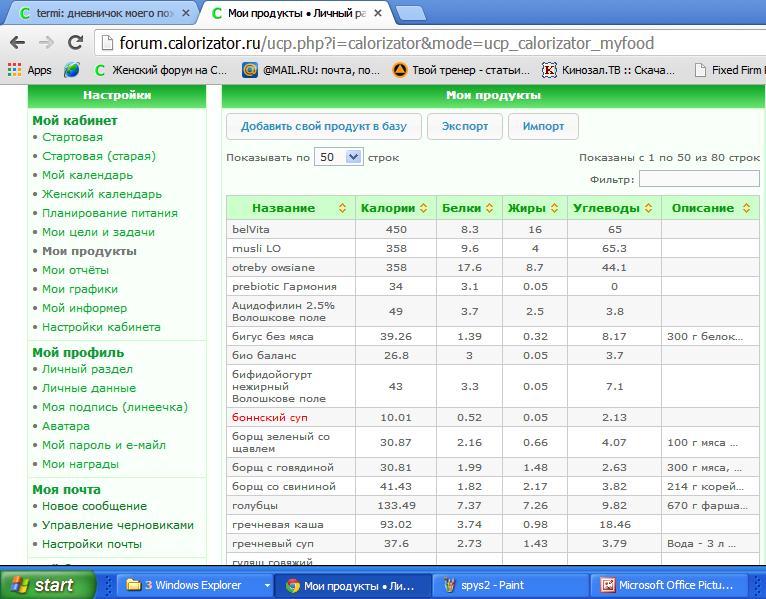Click the Импорт button
This screenshot has height=599, width=766.
tap(543, 127)
